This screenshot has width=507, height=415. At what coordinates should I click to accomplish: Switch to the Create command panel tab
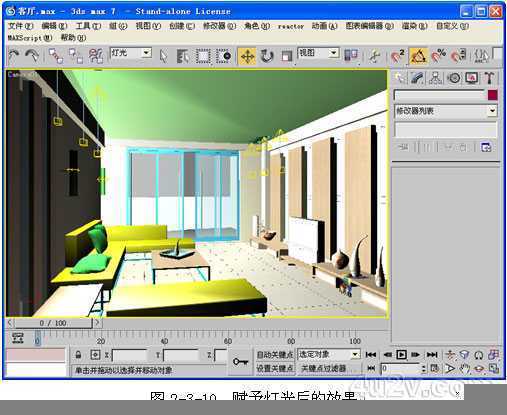(400, 78)
